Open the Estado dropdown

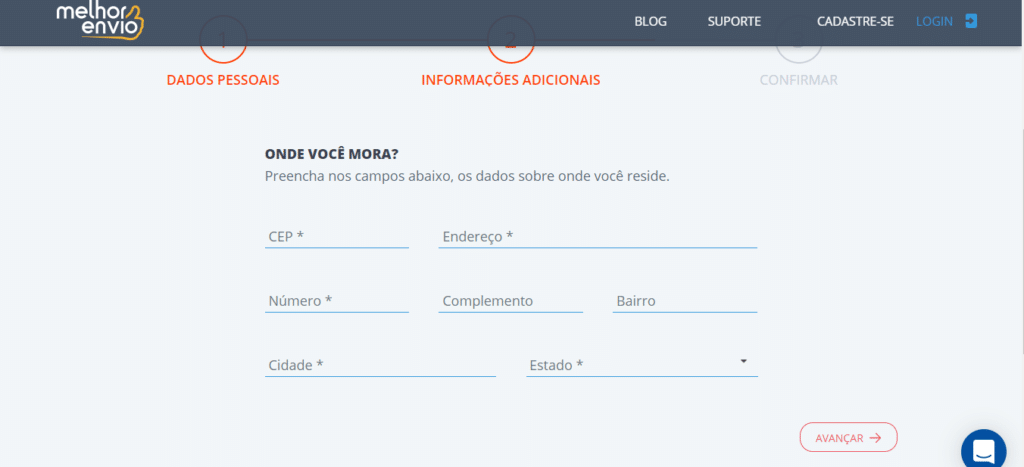click(642, 365)
